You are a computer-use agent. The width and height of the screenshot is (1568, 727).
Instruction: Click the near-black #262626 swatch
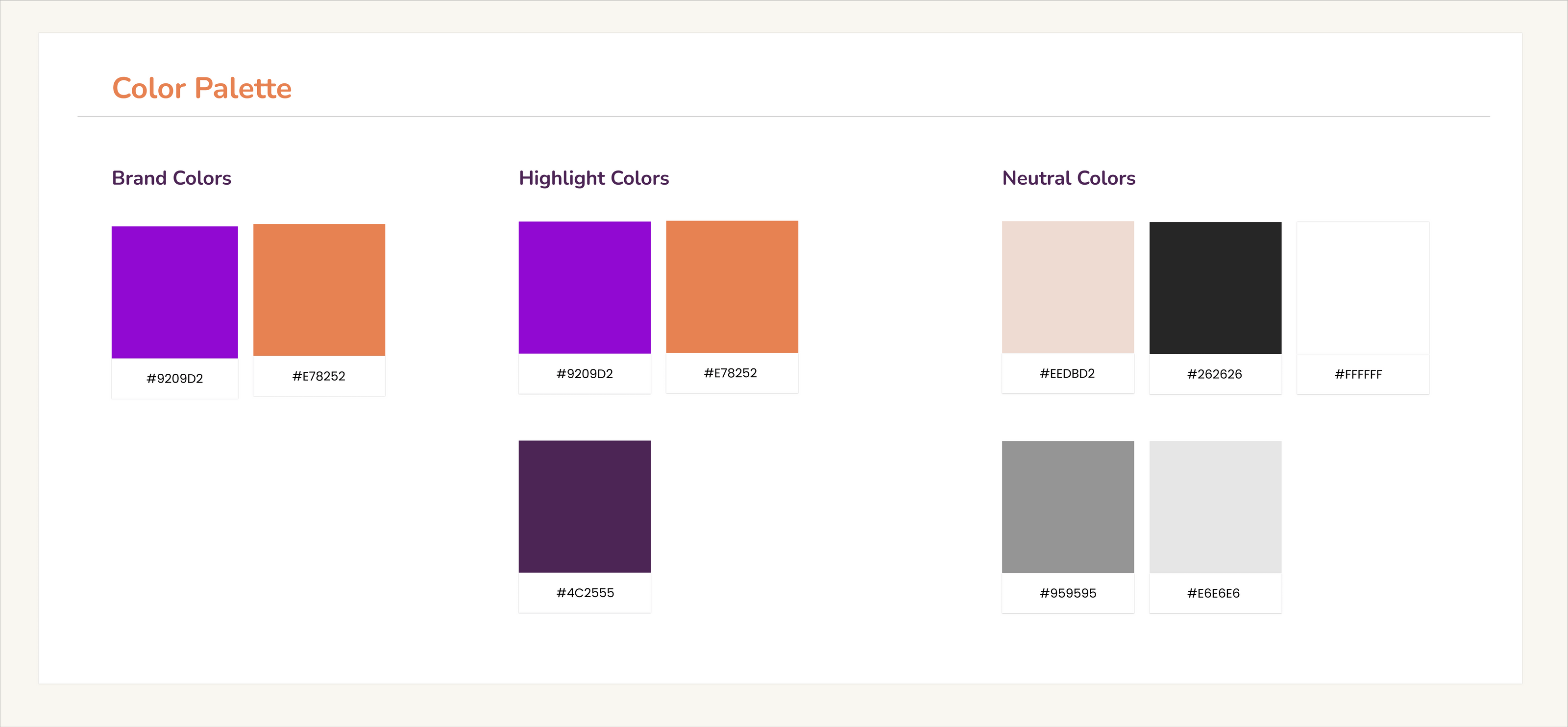click(1215, 288)
